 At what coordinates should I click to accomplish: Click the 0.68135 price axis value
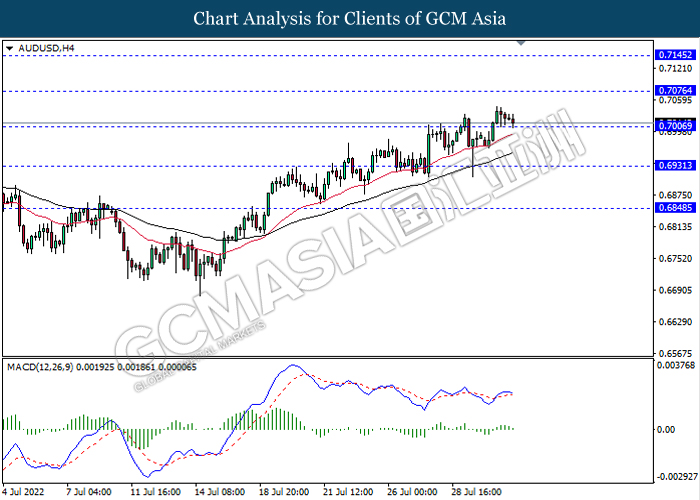[x=675, y=227]
